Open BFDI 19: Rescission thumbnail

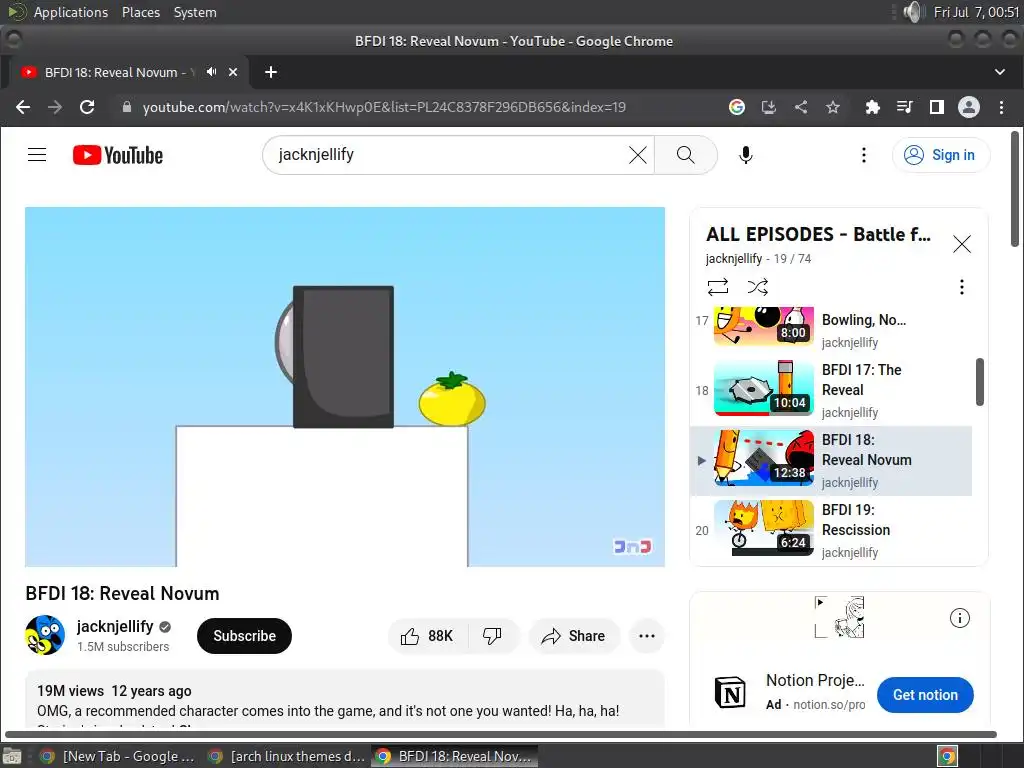[x=763, y=528]
